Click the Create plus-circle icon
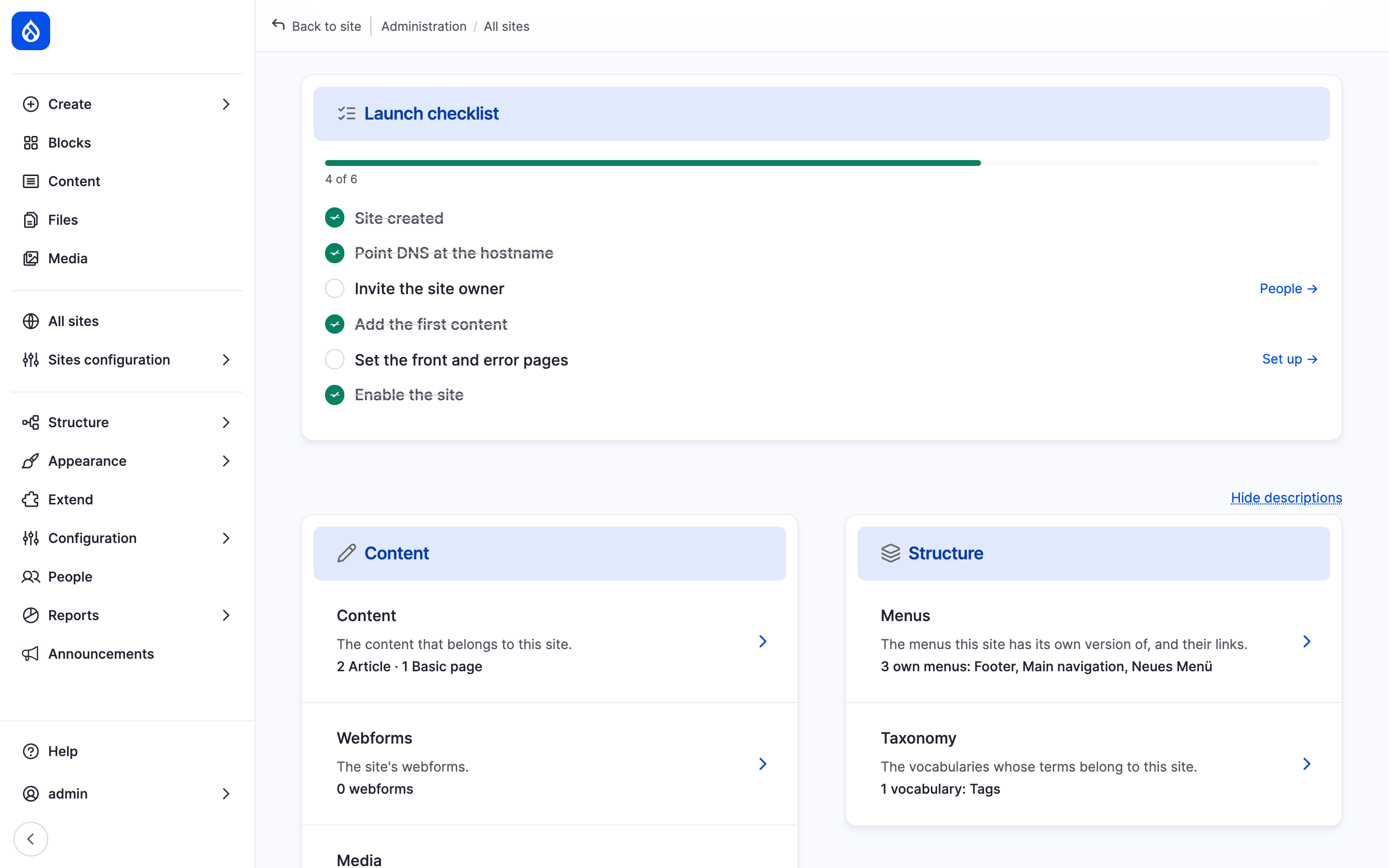1389x868 pixels. 31,104
